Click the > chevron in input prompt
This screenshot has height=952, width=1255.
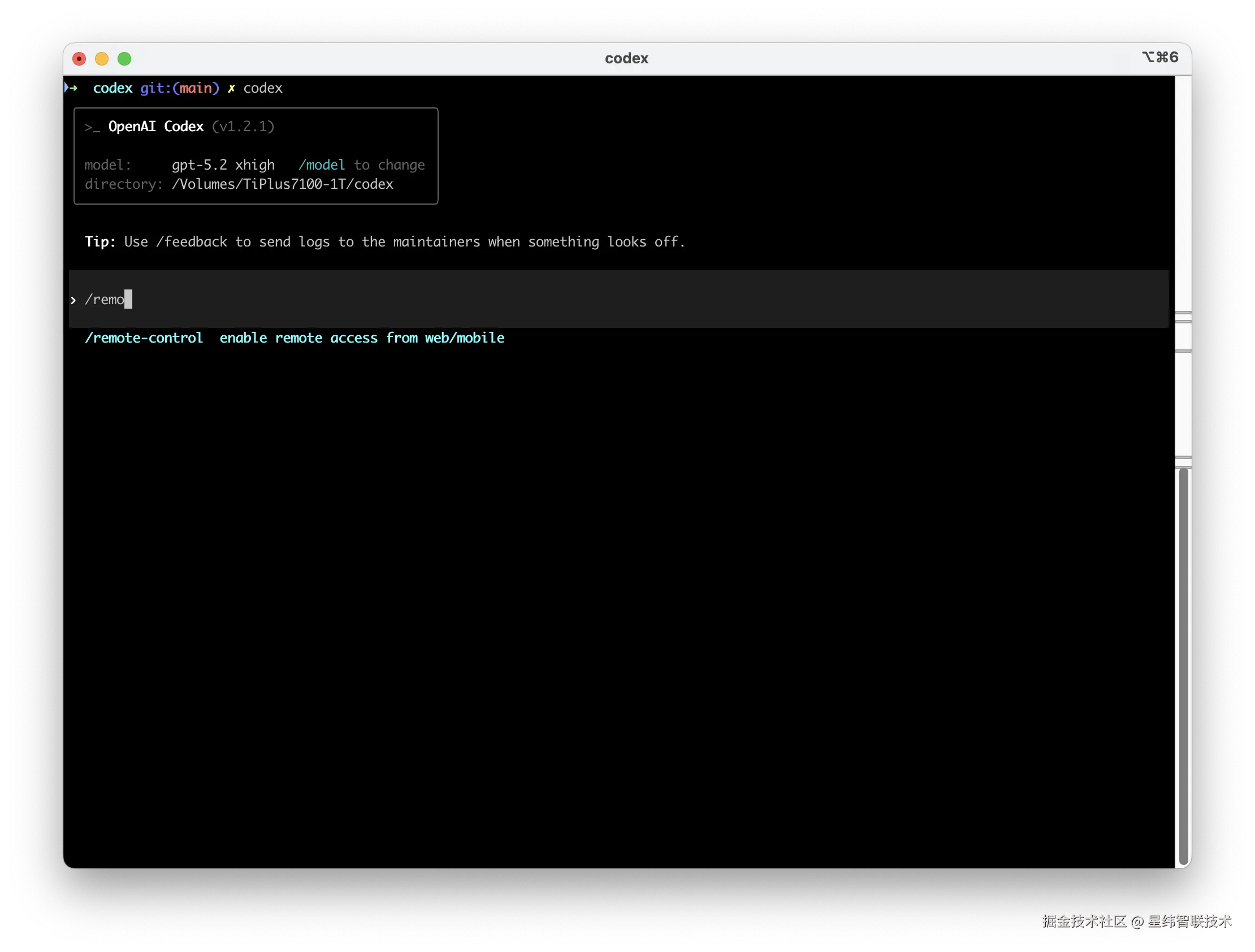[x=73, y=300]
